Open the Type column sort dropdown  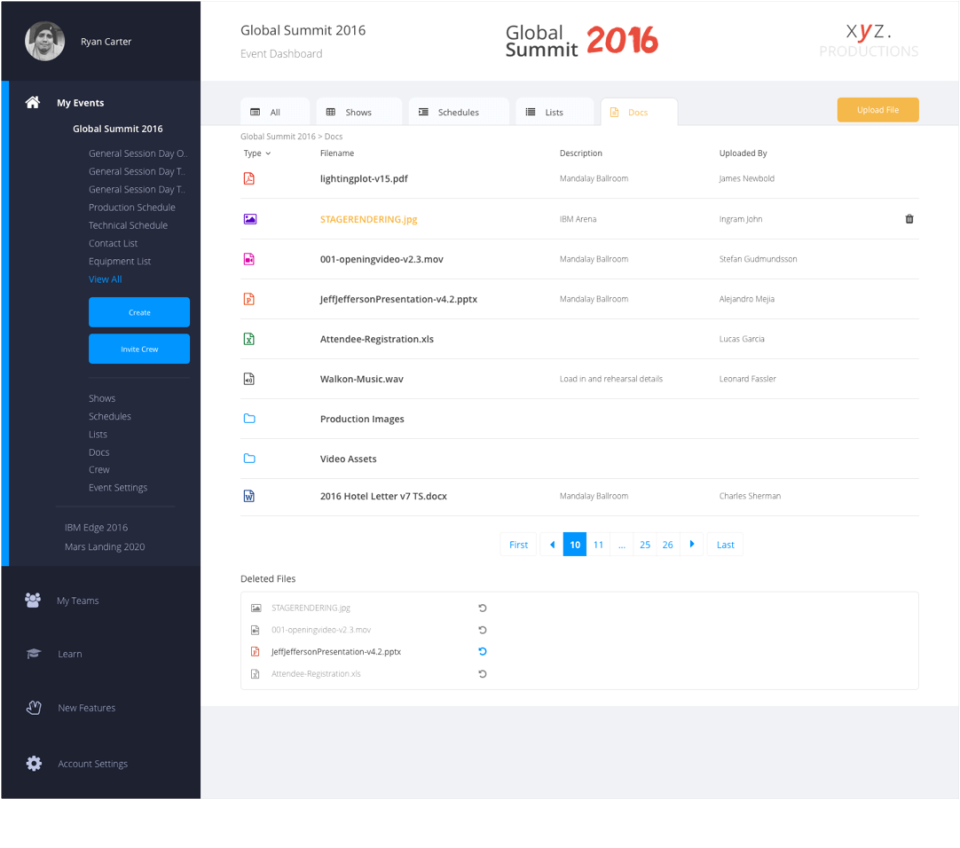(x=255, y=153)
